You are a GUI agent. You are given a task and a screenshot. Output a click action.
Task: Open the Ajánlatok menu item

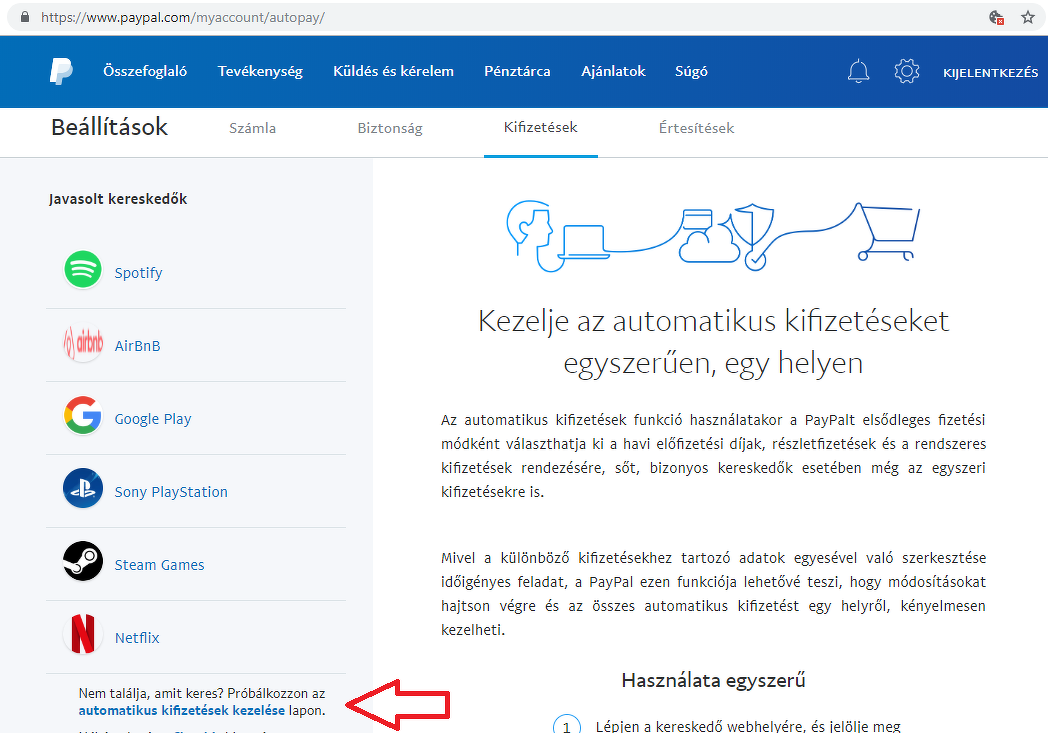pyautogui.click(x=614, y=71)
